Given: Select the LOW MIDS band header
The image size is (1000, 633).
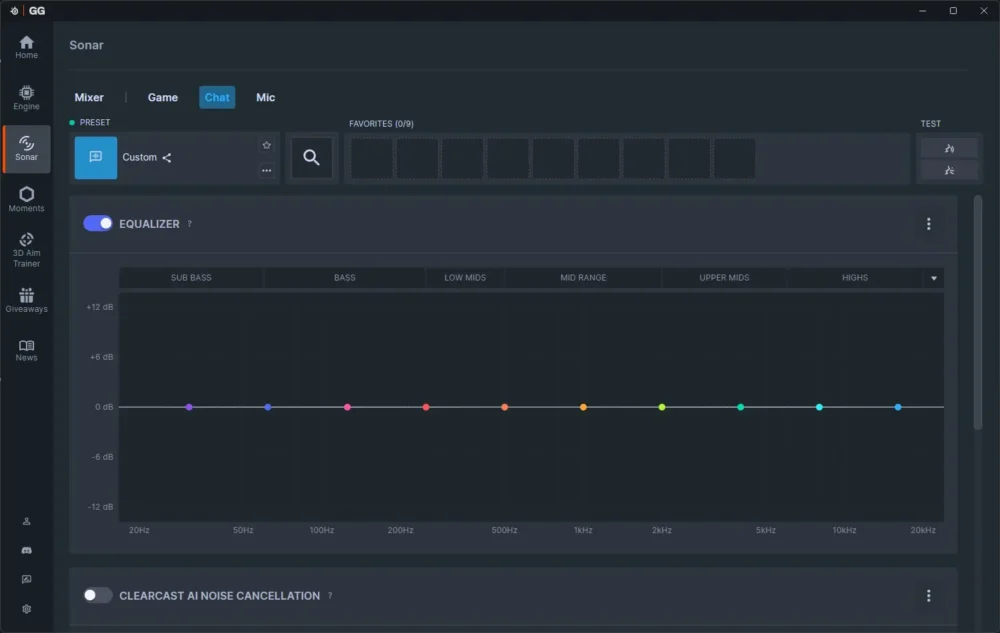Looking at the screenshot, I should tap(465, 278).
